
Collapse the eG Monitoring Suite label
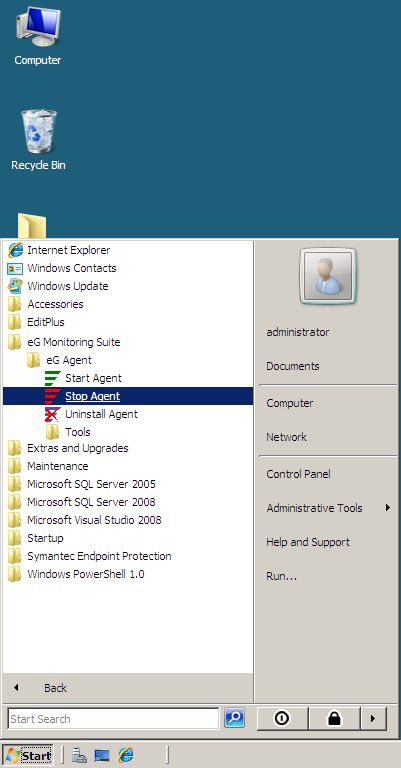click(74, 342)
